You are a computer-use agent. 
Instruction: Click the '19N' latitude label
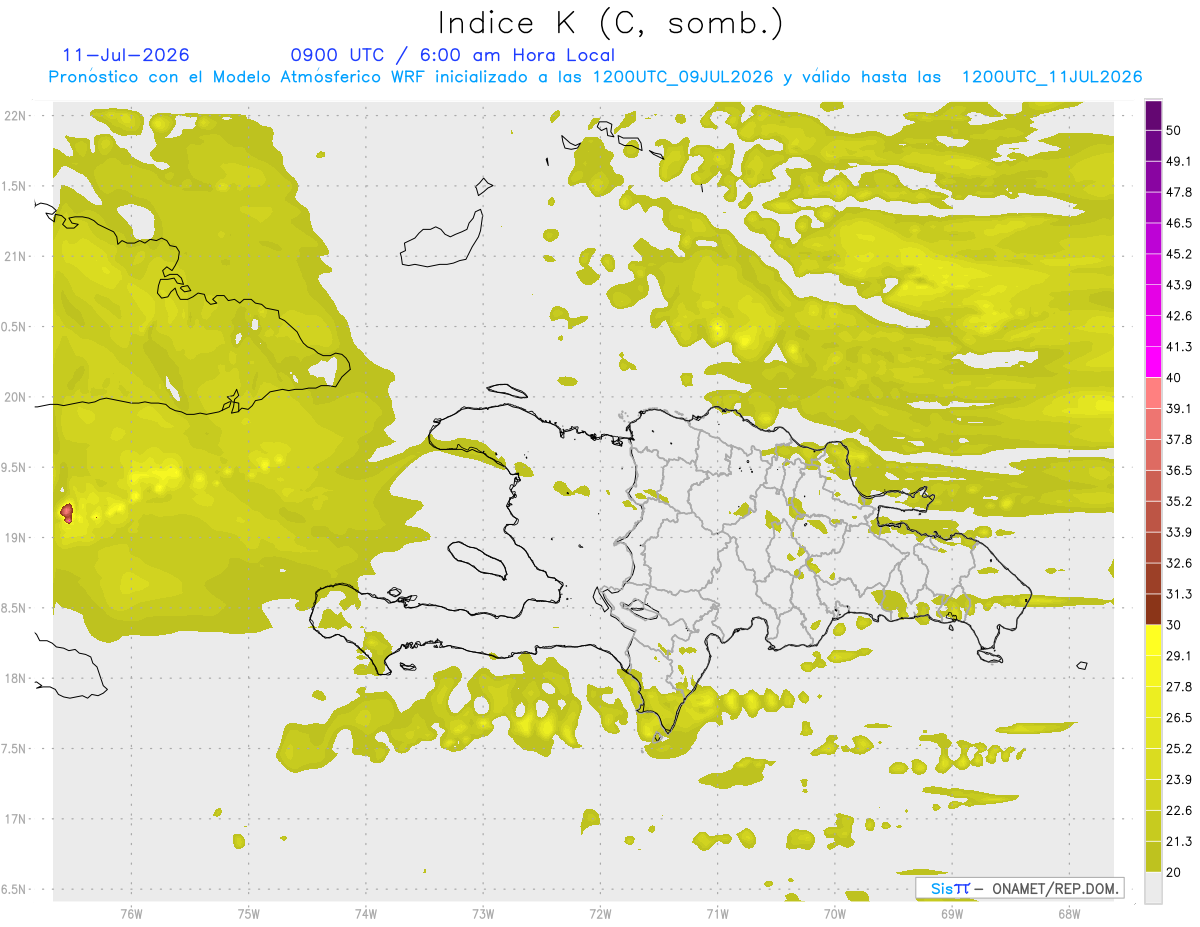click(x=16, y=537)
